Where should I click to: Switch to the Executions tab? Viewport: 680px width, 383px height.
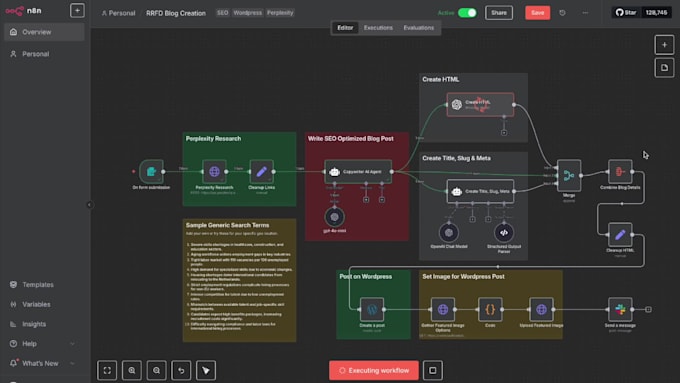click(378, 28)
